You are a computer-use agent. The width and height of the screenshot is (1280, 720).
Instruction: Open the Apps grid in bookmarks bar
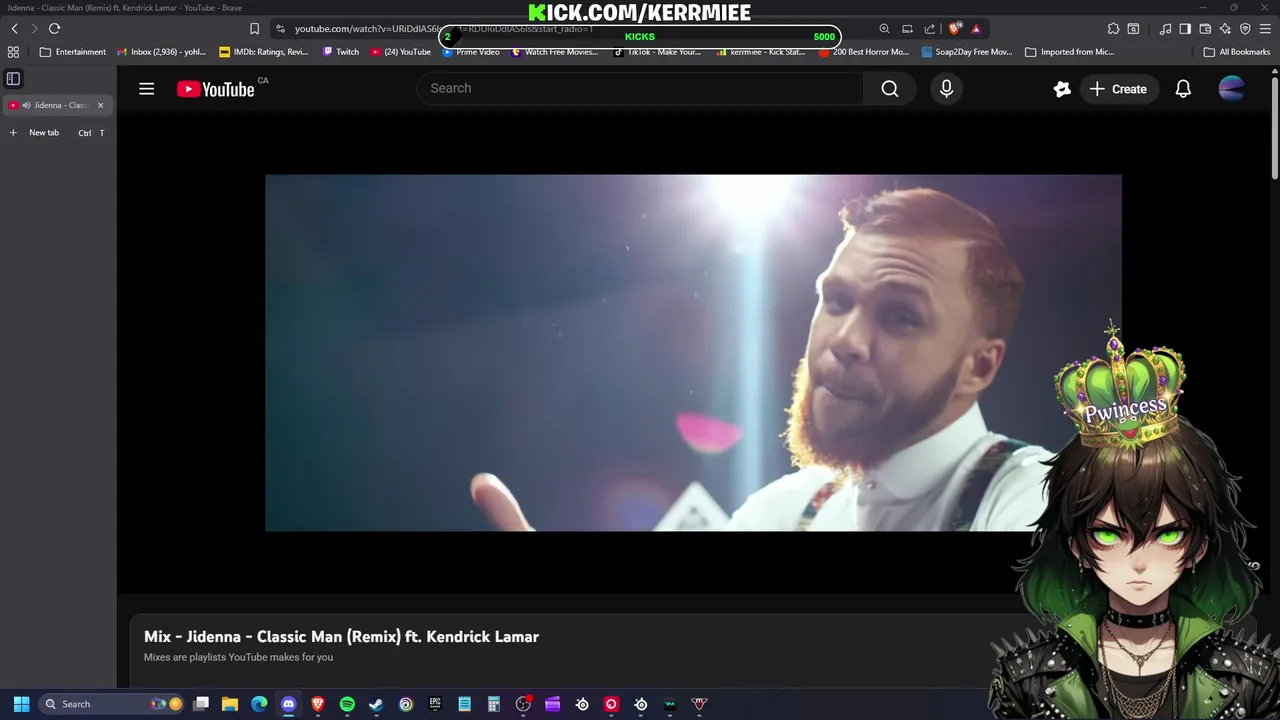pos(13,52)
